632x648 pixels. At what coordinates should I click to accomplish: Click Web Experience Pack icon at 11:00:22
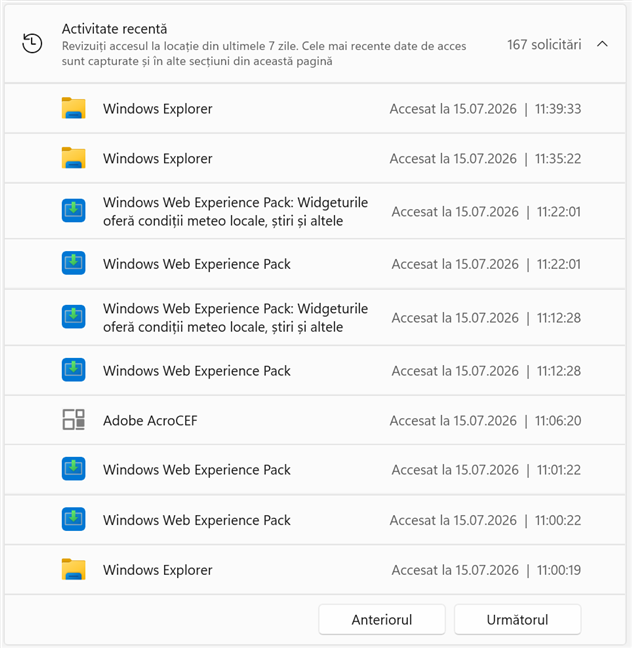click(74, 519)
